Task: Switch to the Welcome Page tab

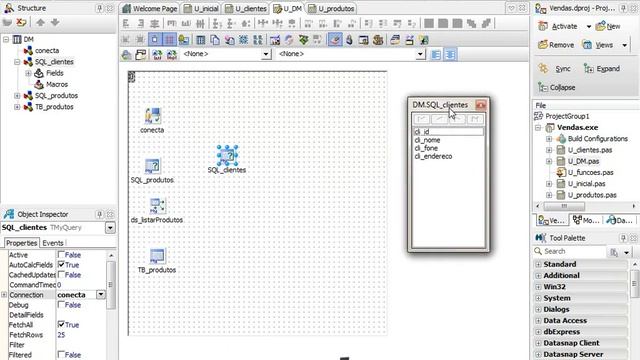Action: pos(150,9)
